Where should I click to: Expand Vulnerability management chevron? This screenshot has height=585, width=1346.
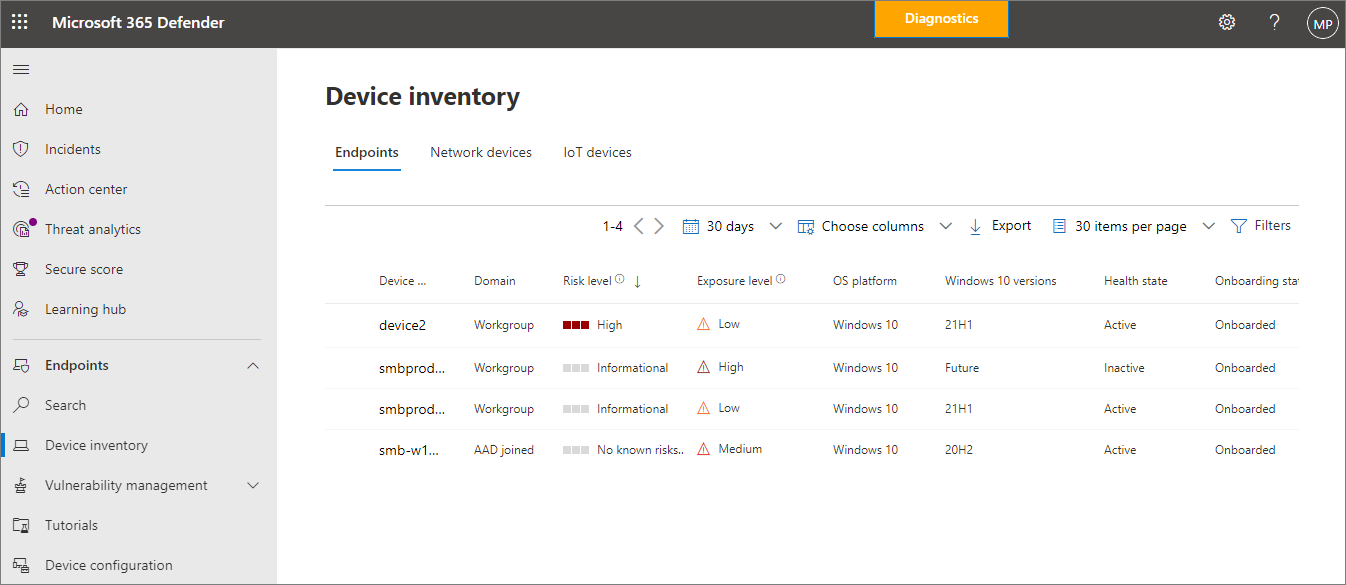(x=253, y=486)
